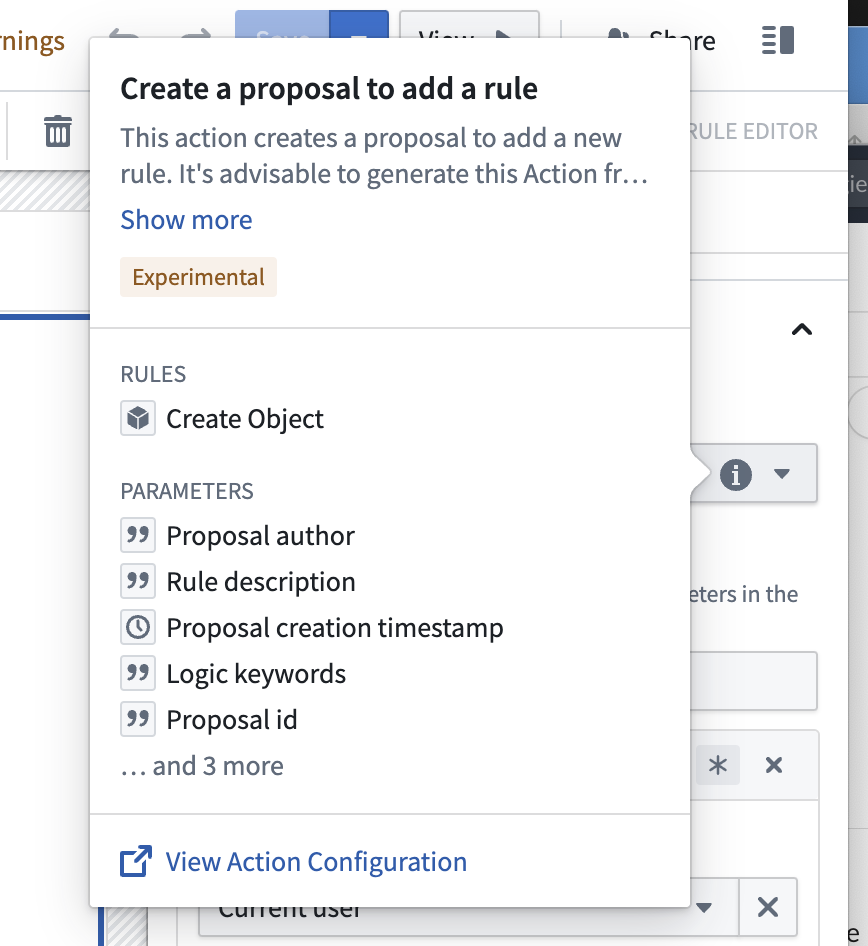The width and height of the screenshot is (868, 946).
Task: Open View Action Configuration link
Action: (316, 862)
